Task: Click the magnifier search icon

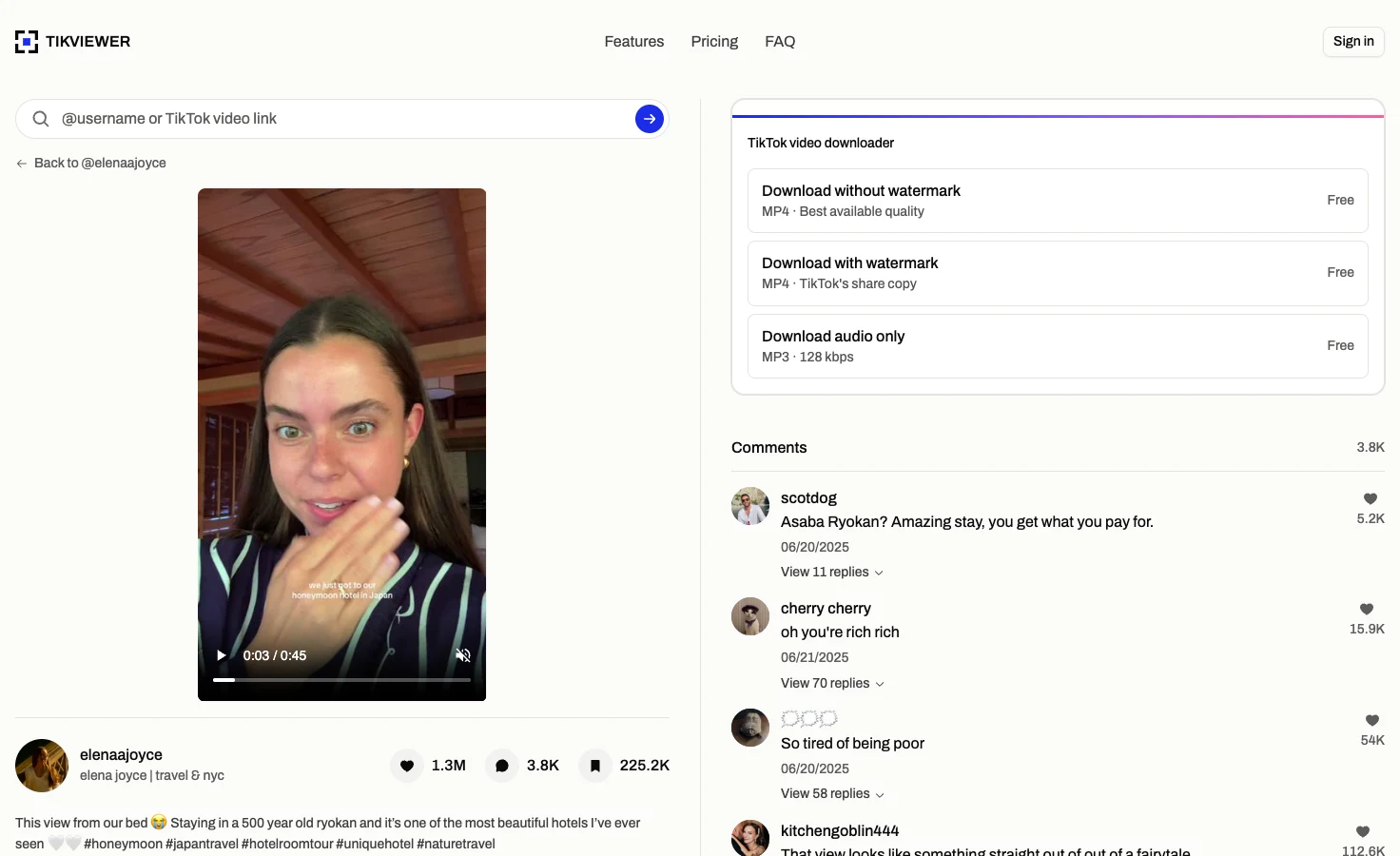Action: point(41,119)
